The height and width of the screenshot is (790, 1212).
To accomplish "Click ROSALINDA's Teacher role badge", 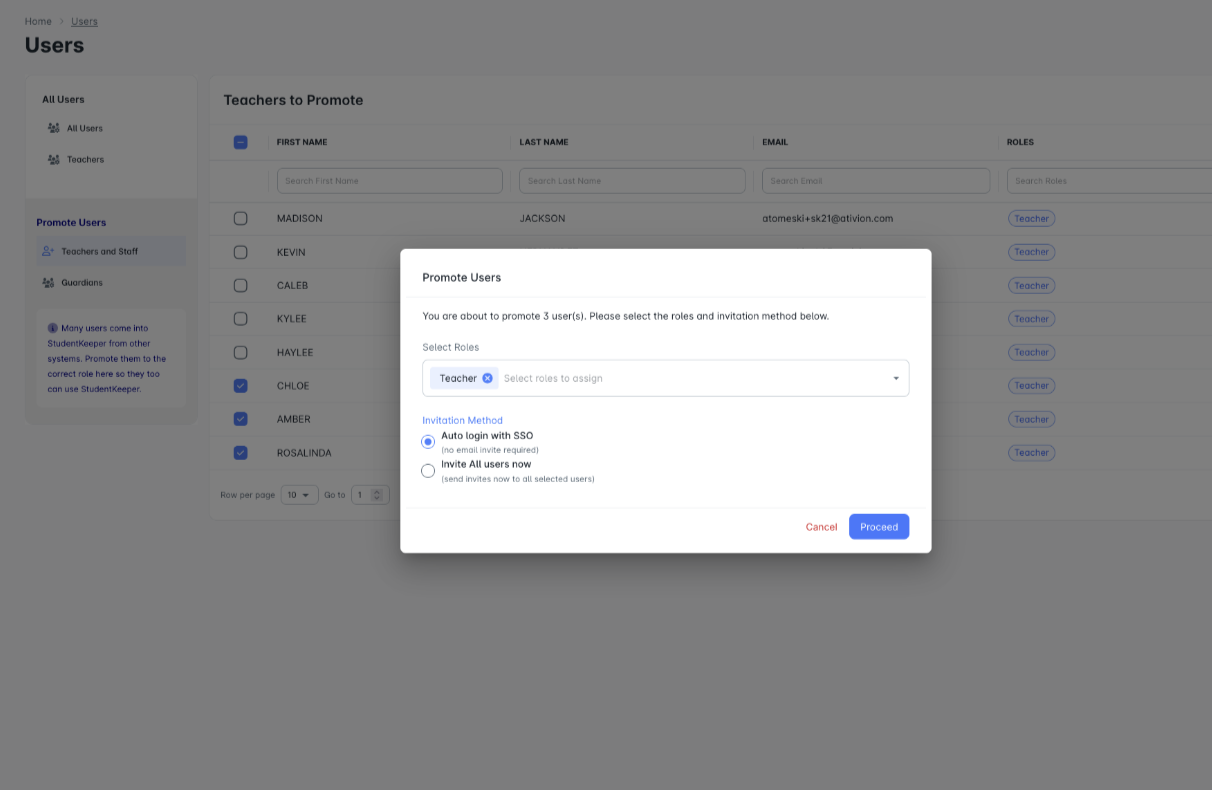I will pos(1031,452).
